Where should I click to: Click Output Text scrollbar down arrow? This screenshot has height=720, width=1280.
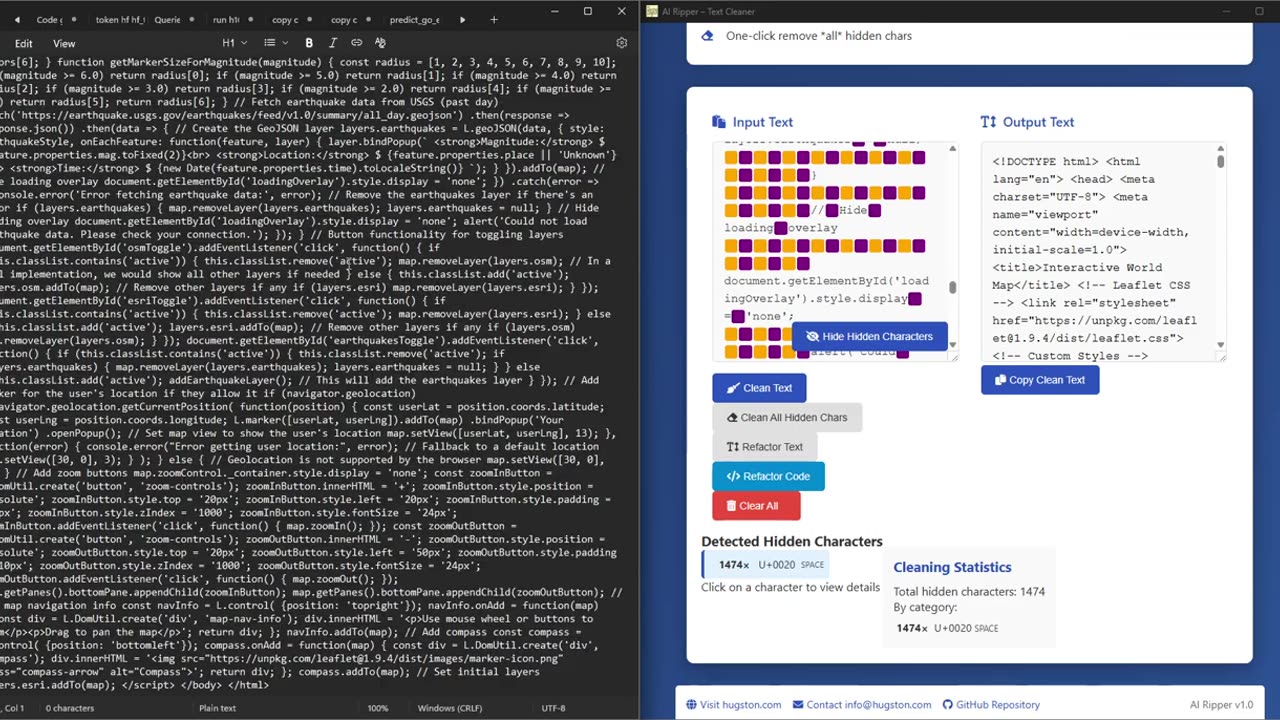pyautogui.click(x=1220, y=345)
